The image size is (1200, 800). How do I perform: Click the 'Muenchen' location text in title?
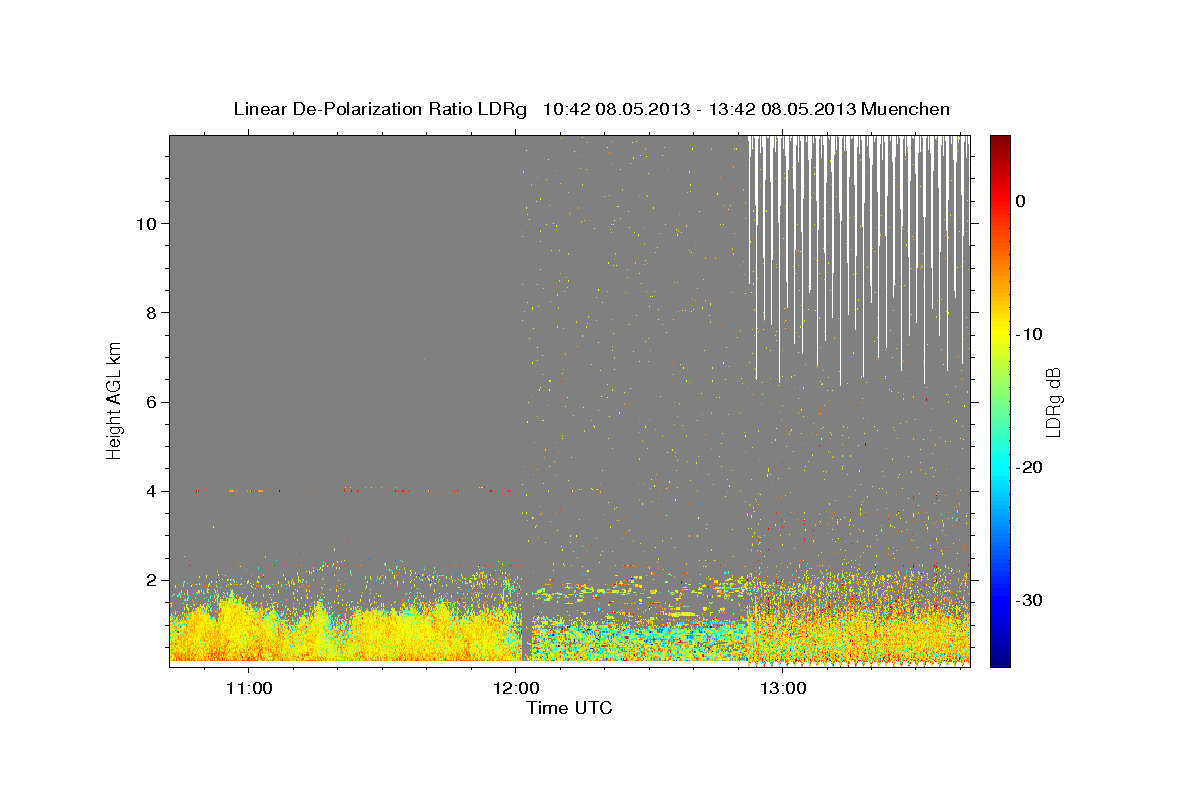906,109
